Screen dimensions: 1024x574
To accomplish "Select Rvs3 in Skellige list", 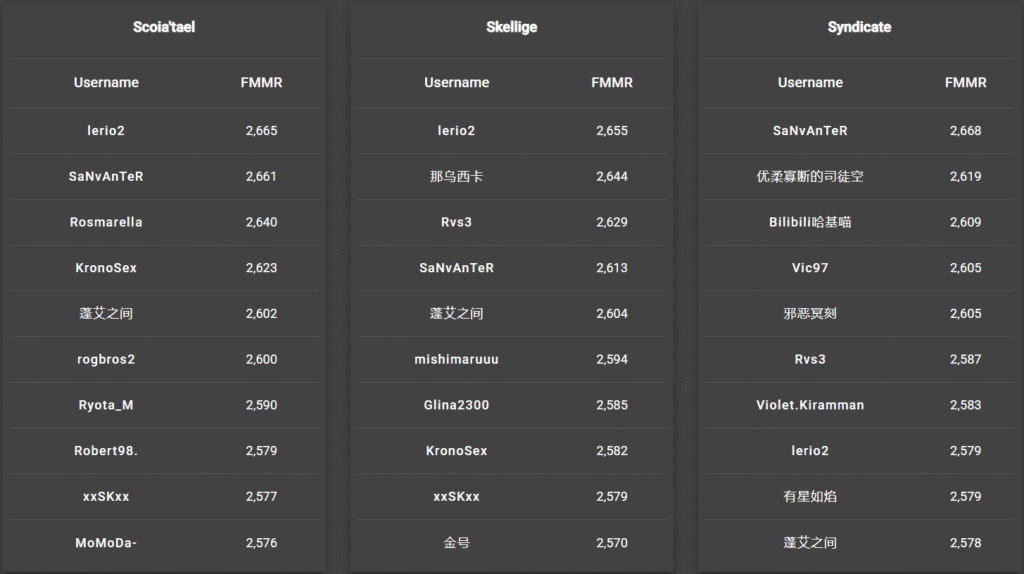I will pos(456,222).
